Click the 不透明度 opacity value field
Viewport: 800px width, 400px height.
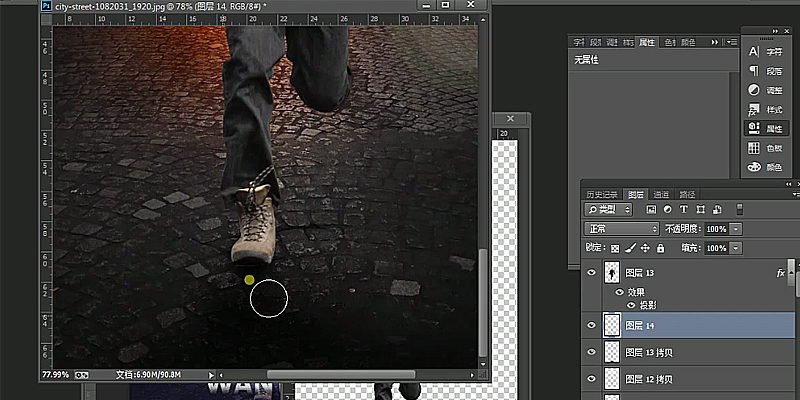tap(716, 229)
